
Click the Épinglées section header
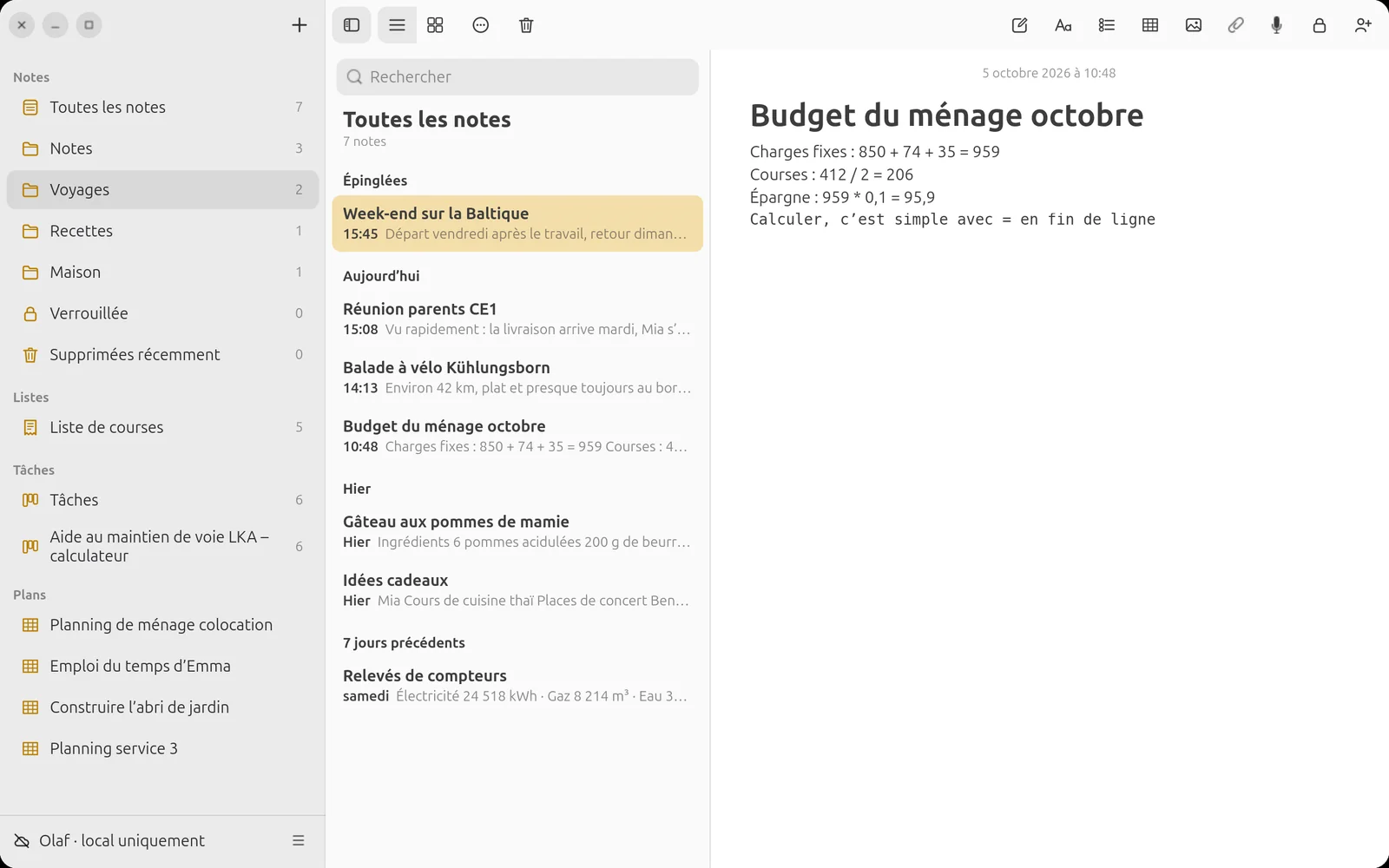coord(375,181)
